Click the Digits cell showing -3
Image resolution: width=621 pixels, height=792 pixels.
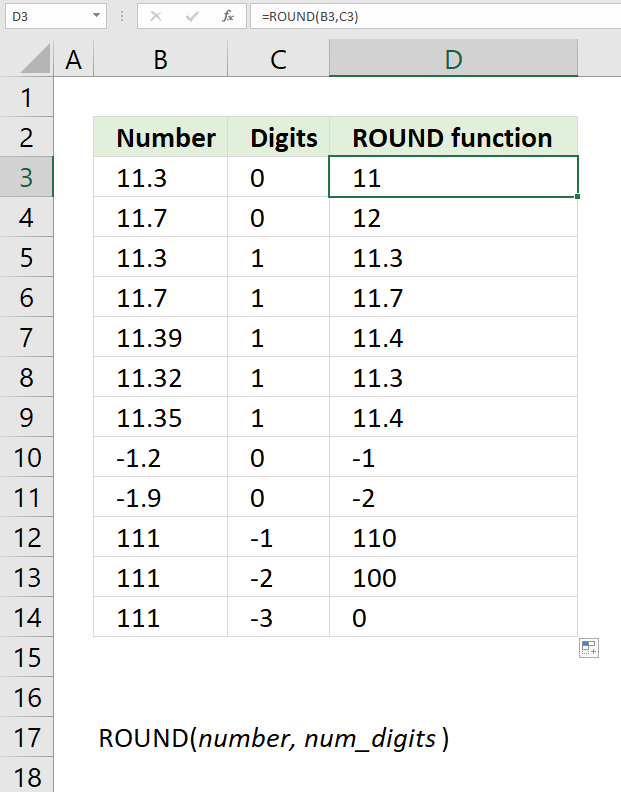[x=278, y=617]
